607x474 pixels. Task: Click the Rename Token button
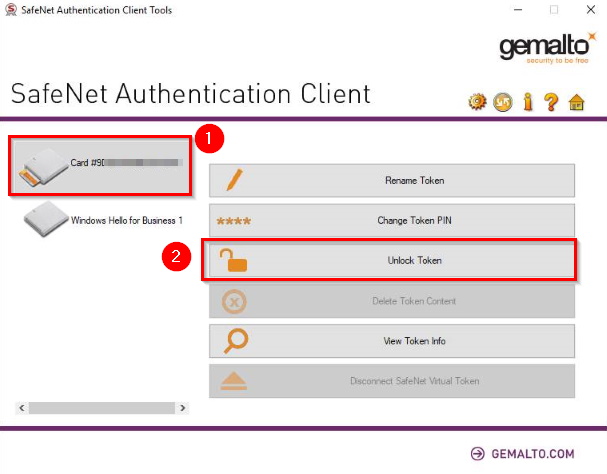[x=392, y=180]
